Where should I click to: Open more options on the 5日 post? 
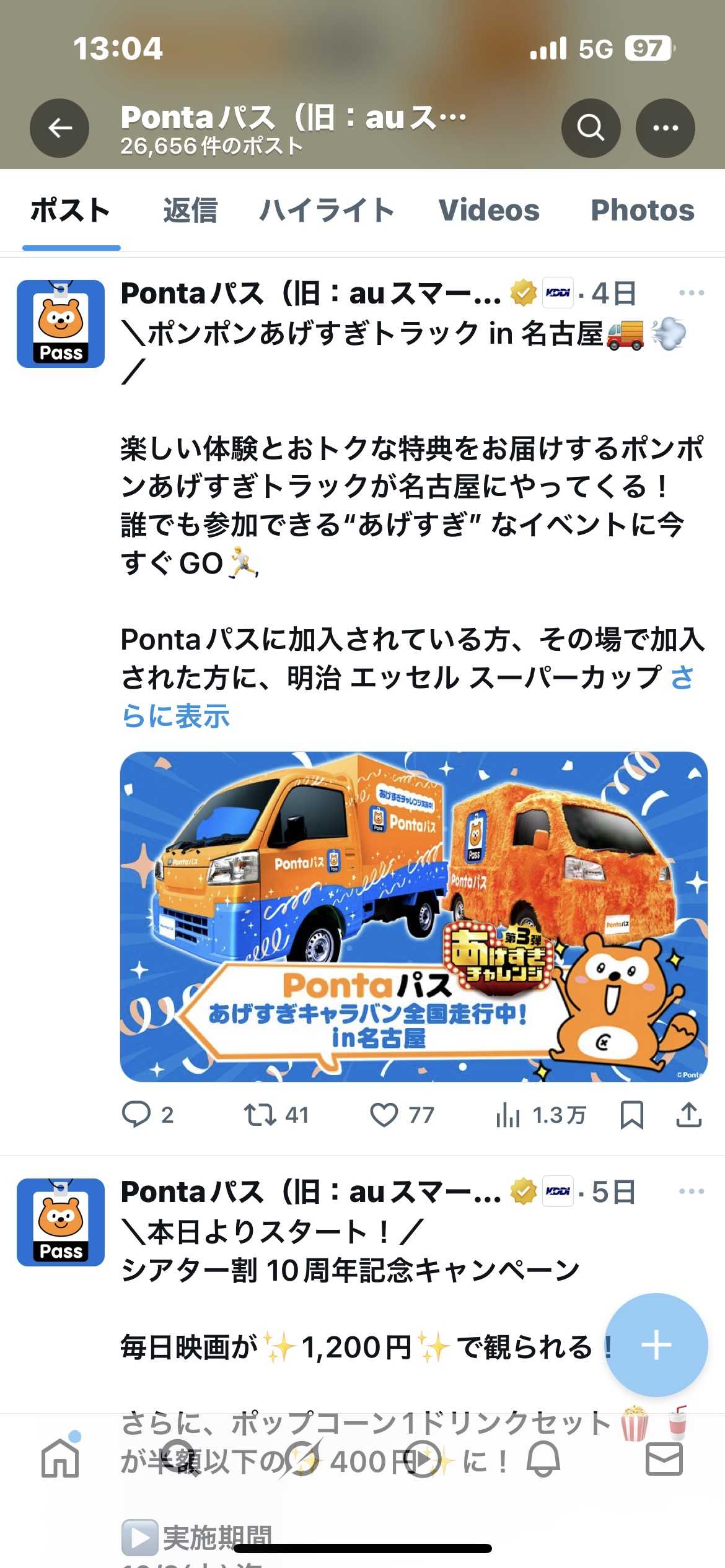pyautogui.click(x=692, y=1191)
